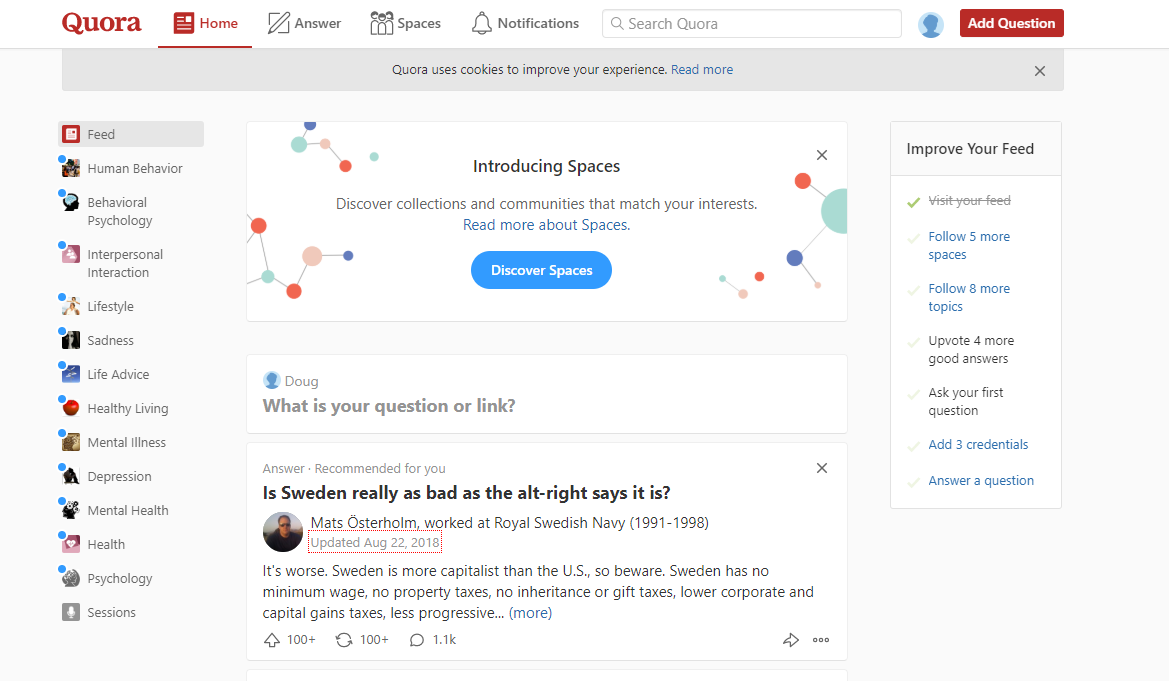Click Ask your first question
Image resolution: width=1169 pixels, height=681 pixels.
click(x=965, y=401)
